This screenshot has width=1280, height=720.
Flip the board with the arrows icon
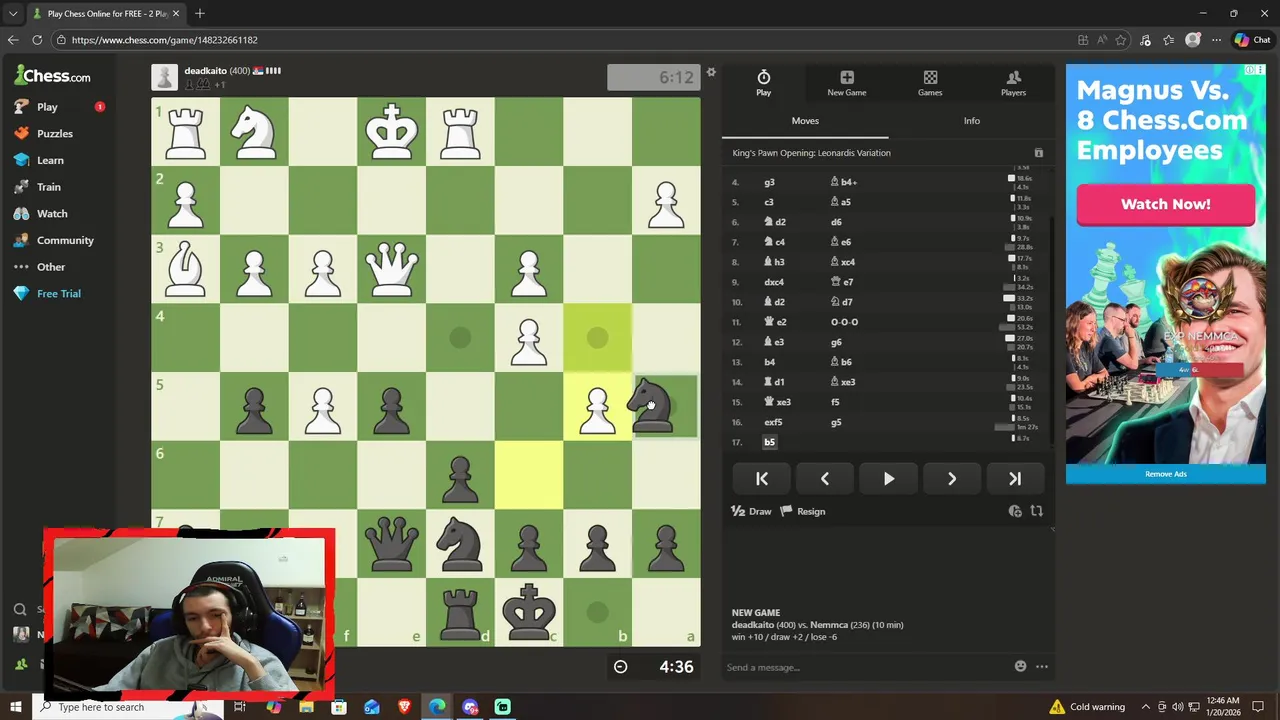1036,511
